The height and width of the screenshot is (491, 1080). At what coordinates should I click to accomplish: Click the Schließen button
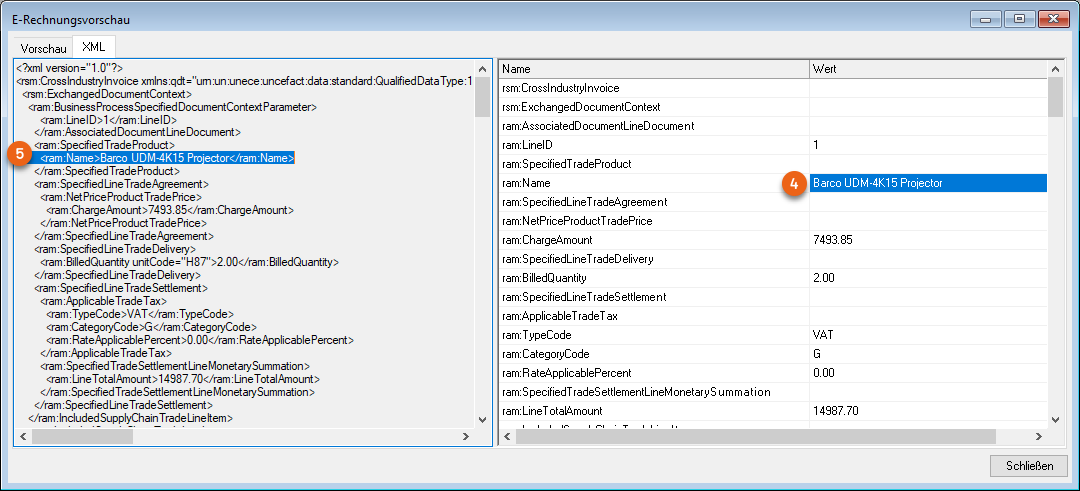tap(1028, 466)
